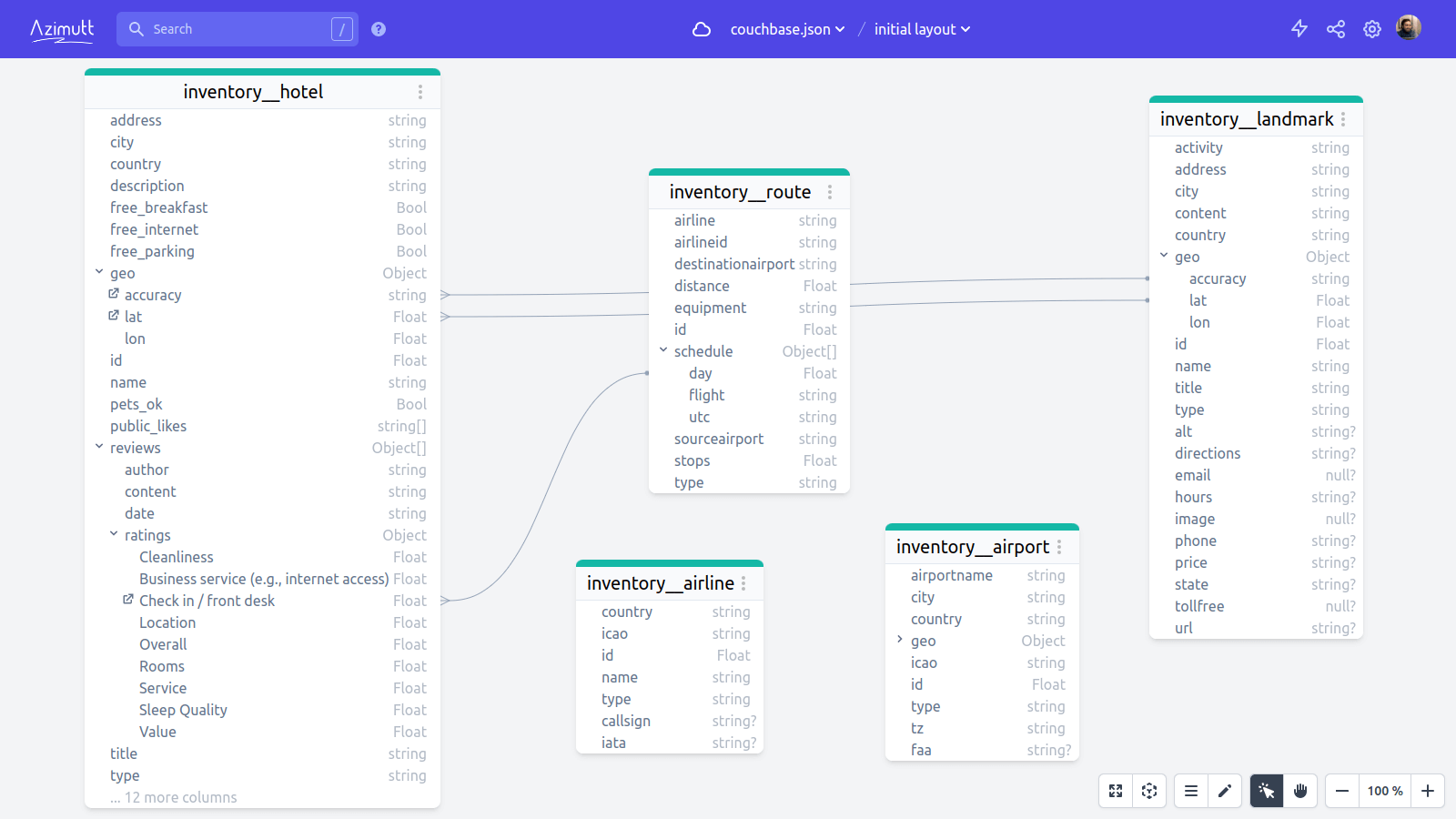The width and height of the screenshot is (1456, 819).
Task: Collapse the reviews list in inventory__hotel
Action: 100,447
